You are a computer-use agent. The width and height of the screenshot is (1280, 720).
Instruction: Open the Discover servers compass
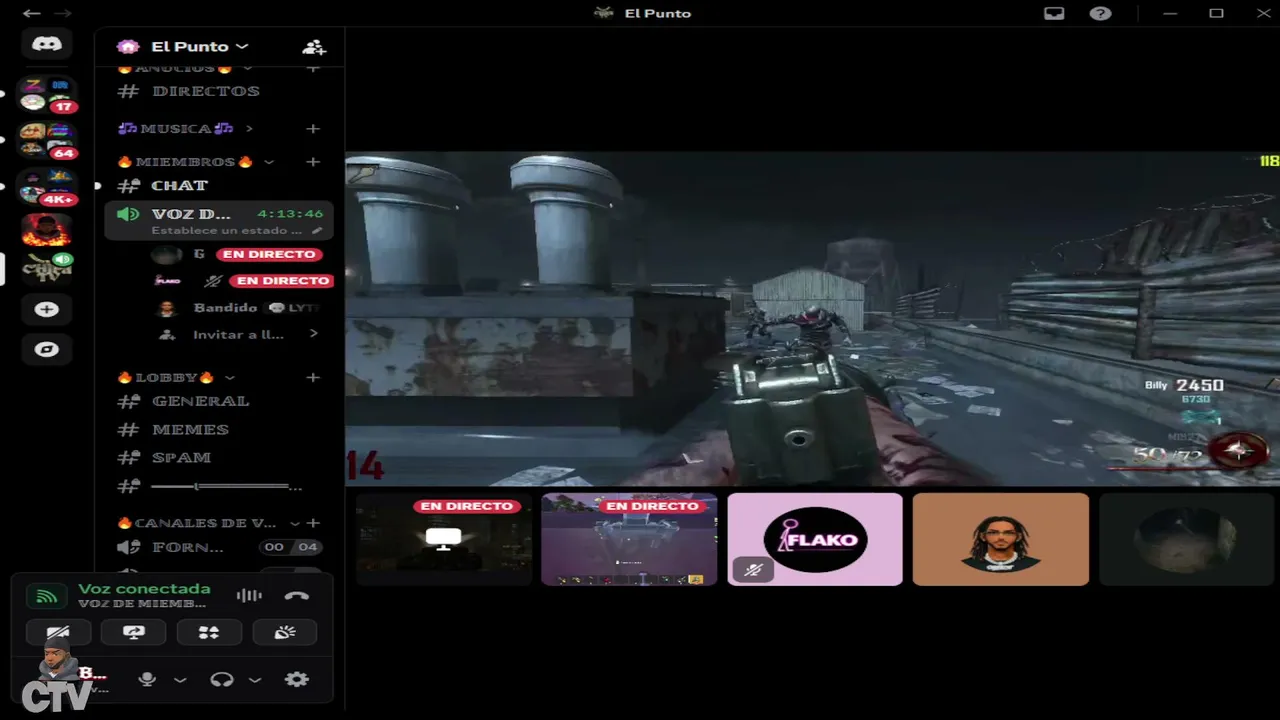pyautogui.click(x=46, y=349)
